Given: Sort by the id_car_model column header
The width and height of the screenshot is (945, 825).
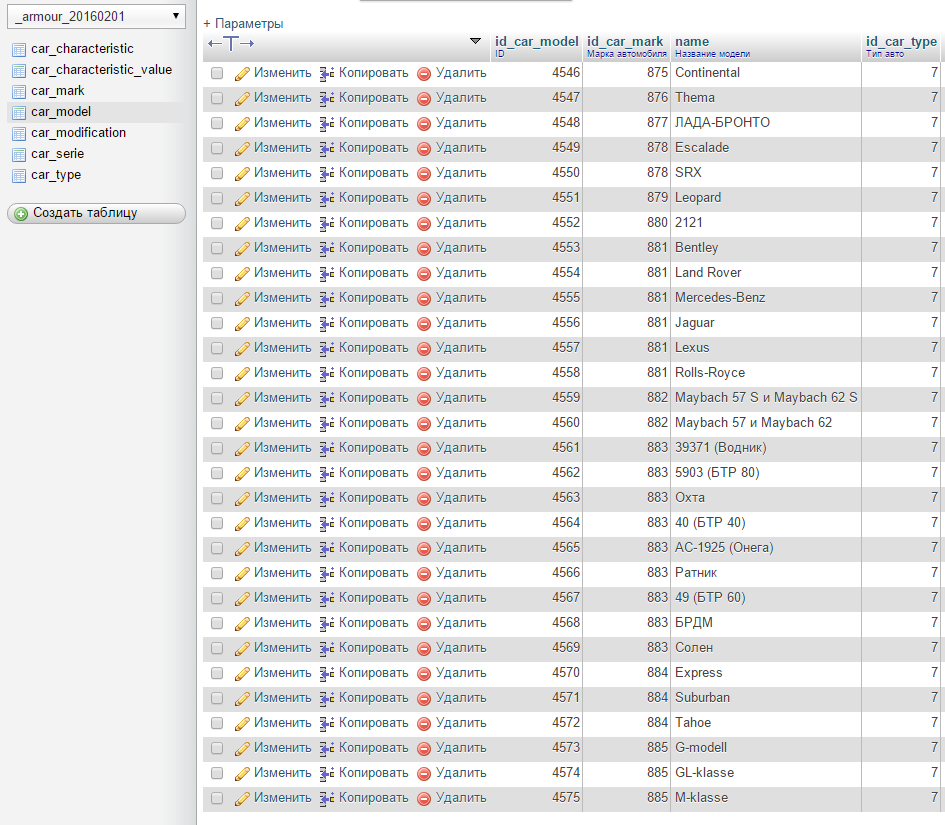Looking at the screenshot, I should coord(536,42).
